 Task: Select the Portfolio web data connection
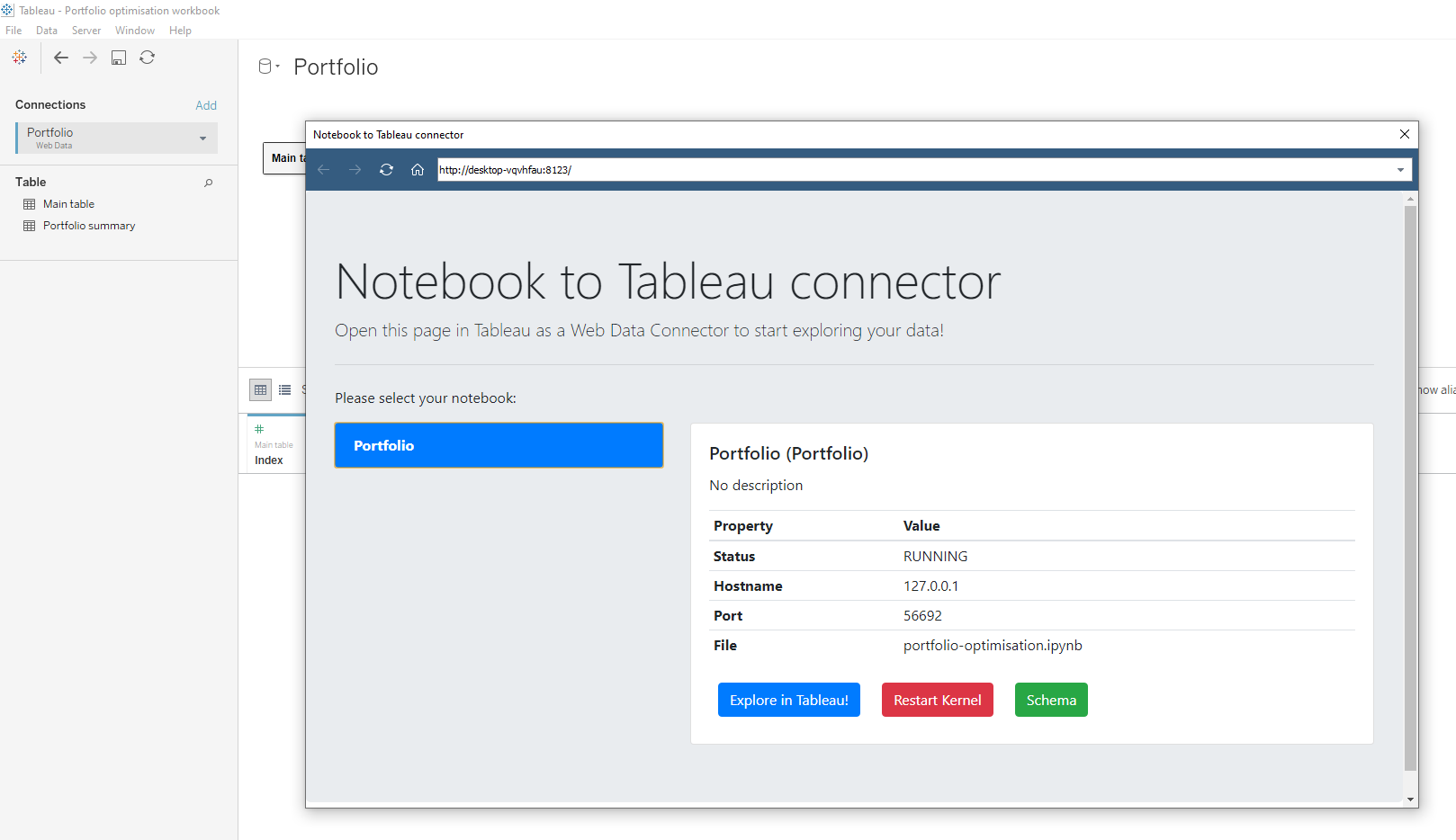pos(117,138)
